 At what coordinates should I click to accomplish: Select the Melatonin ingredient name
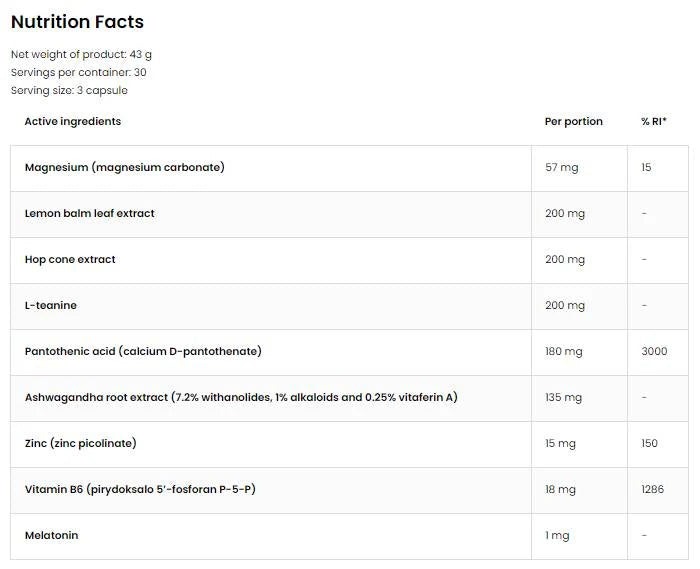51,535
